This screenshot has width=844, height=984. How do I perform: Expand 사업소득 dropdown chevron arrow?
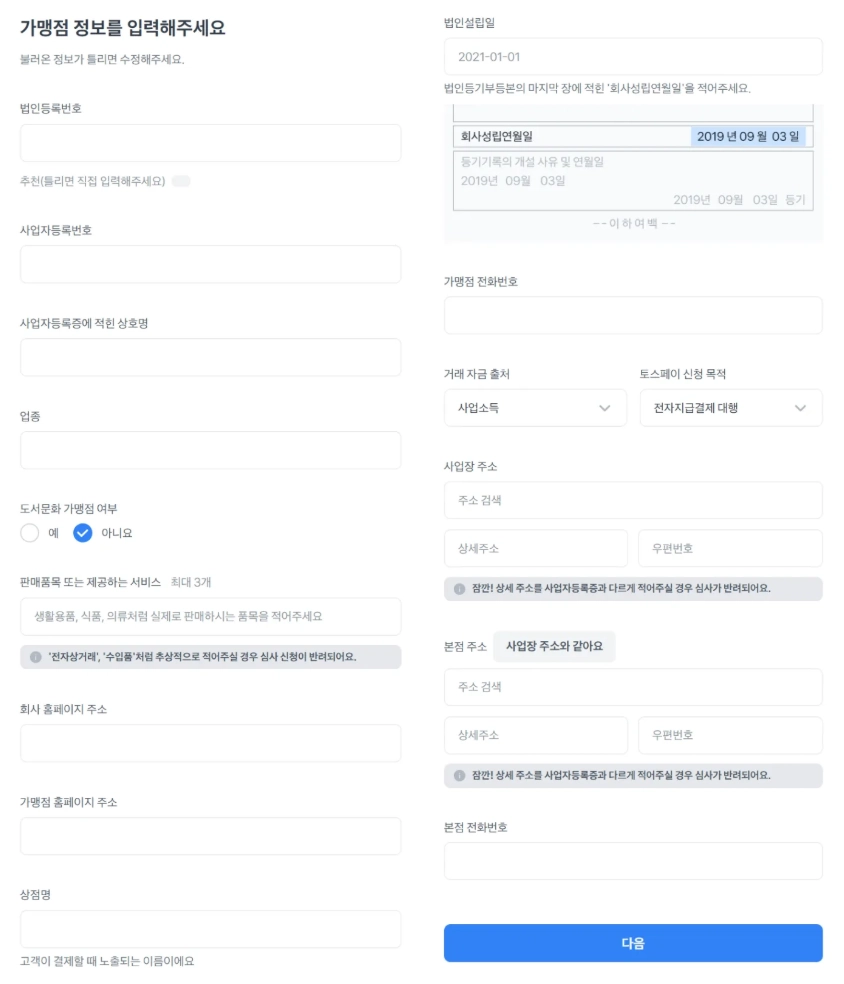[x=604, y=408]
